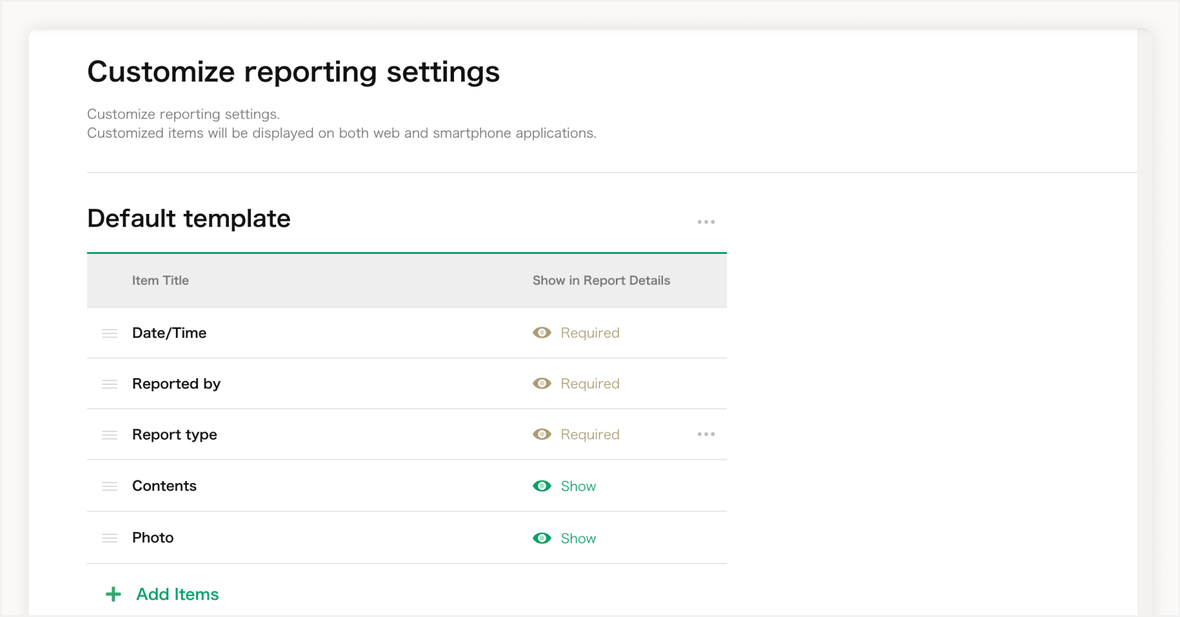
Task: Grab the drag handle on Report type row
Action: click(110, 435)
